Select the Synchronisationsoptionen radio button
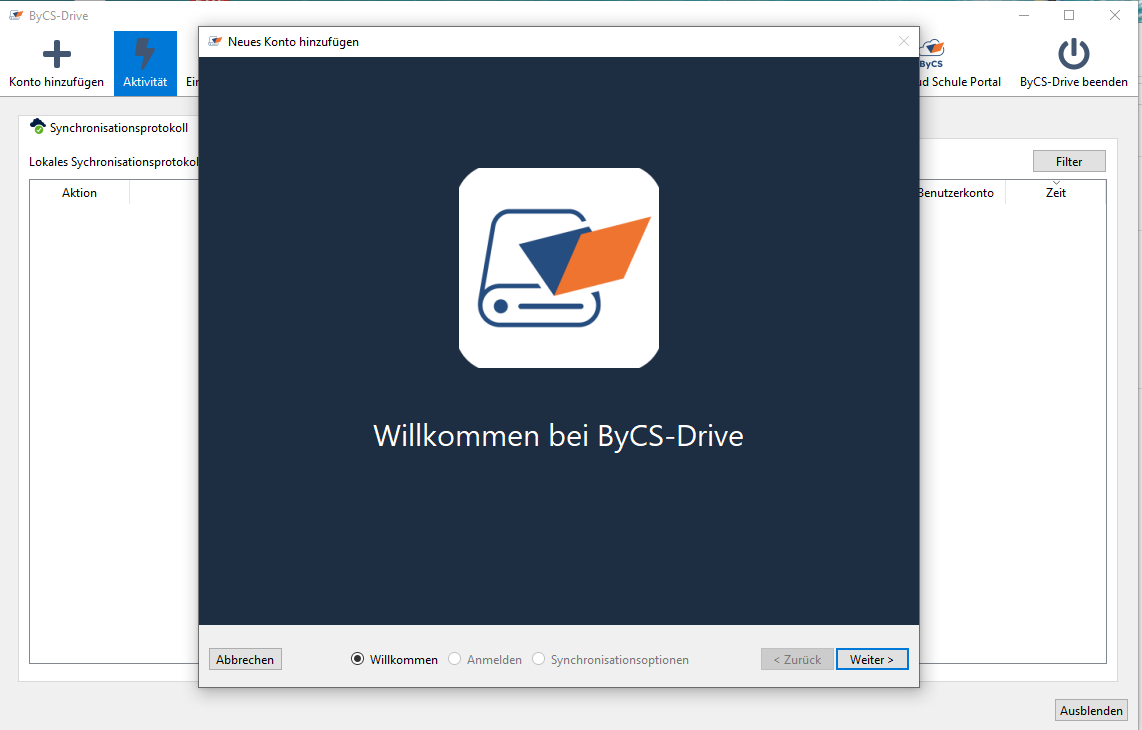This screenshot has height=730, width=1142. (539, 660)
